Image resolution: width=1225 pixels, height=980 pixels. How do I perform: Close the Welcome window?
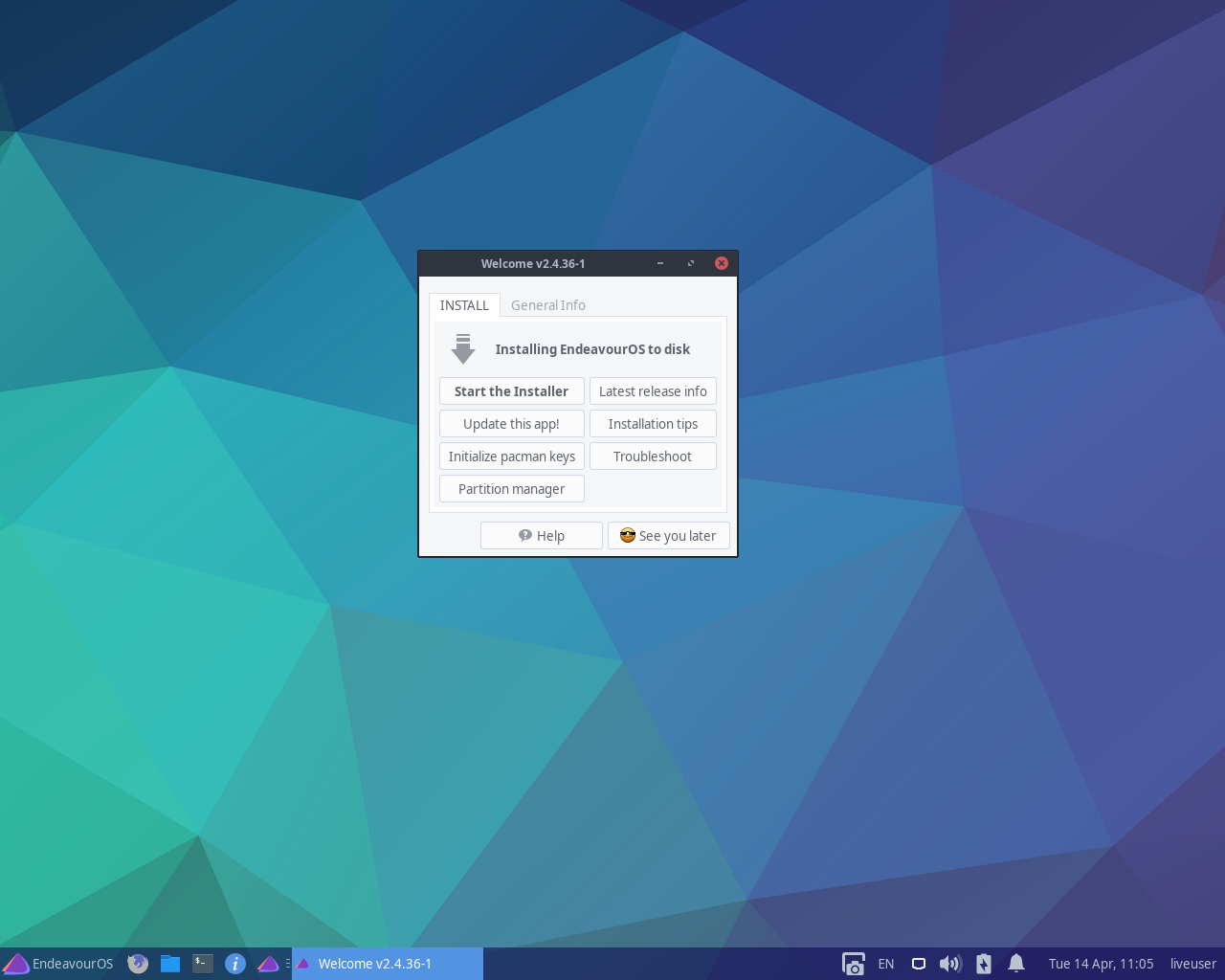[x=722, y=263]
